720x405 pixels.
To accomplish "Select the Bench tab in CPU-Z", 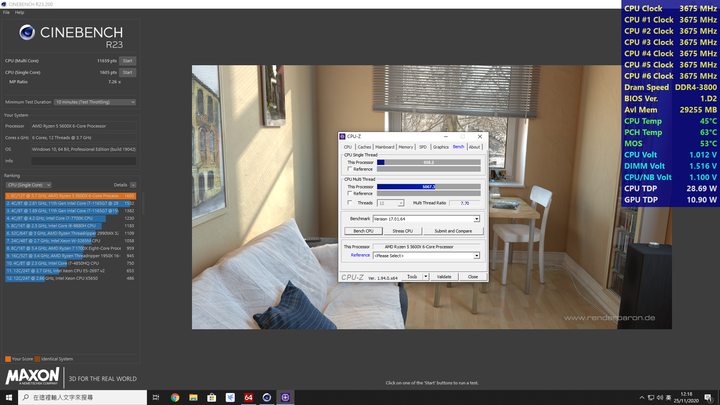I will tap(458, 146).
